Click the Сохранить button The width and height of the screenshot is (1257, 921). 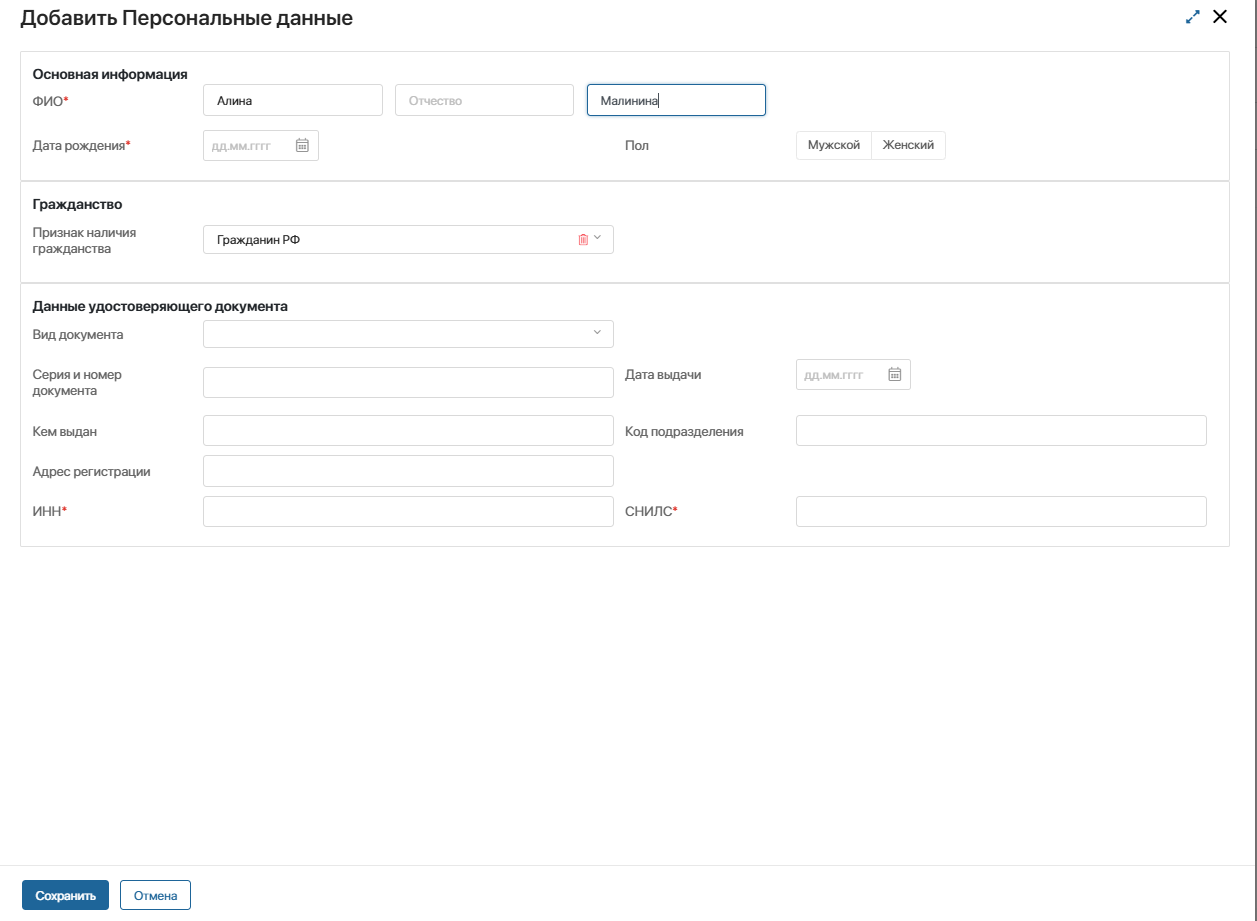[x=65, y=895]
